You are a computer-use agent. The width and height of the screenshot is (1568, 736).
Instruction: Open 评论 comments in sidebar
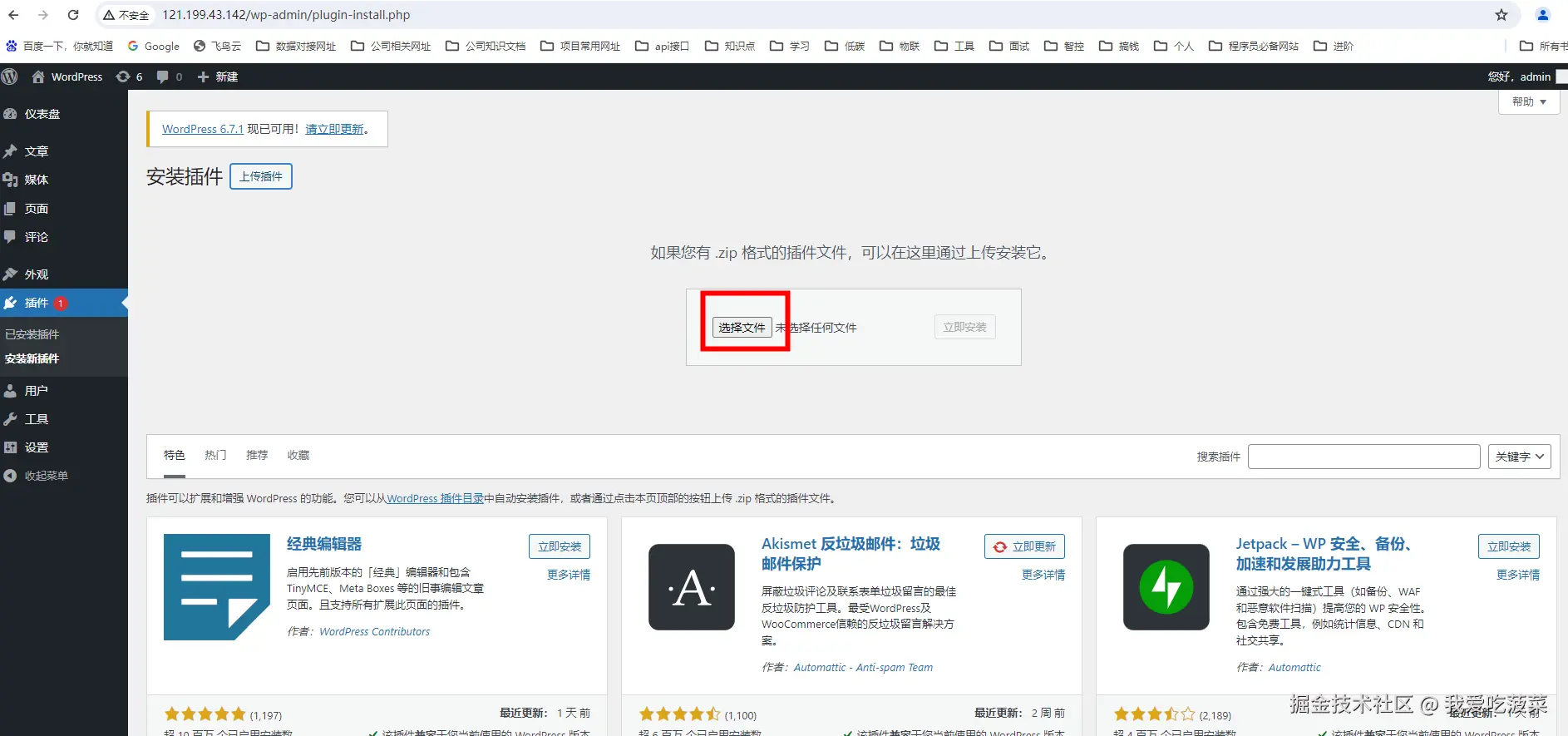64,237
